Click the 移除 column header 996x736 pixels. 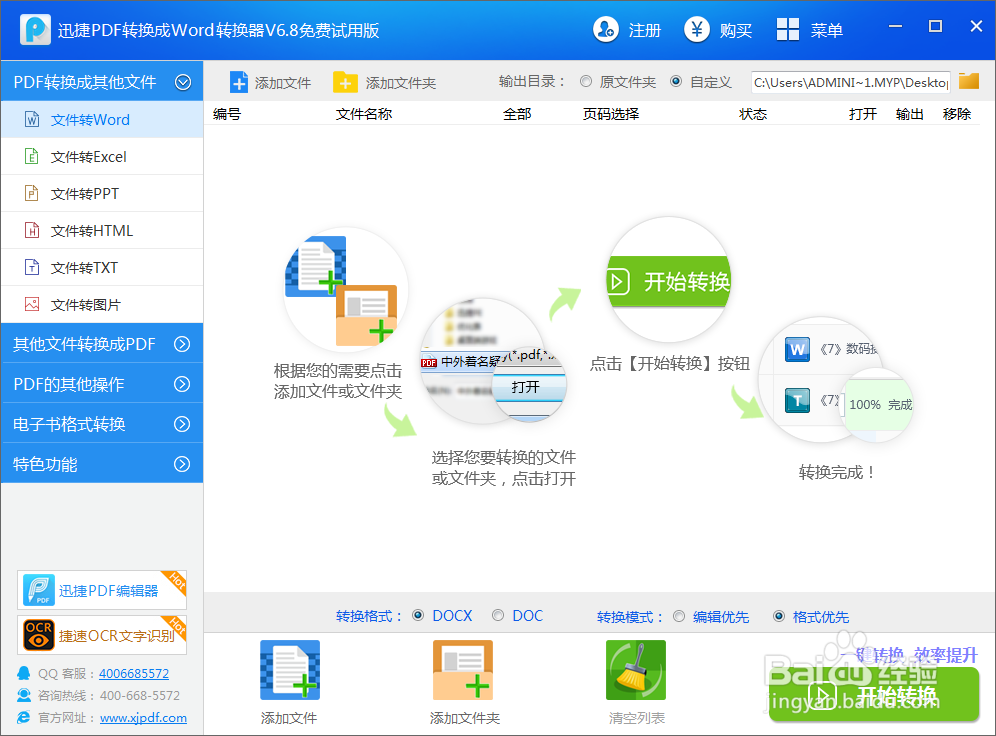click(957, 114)
